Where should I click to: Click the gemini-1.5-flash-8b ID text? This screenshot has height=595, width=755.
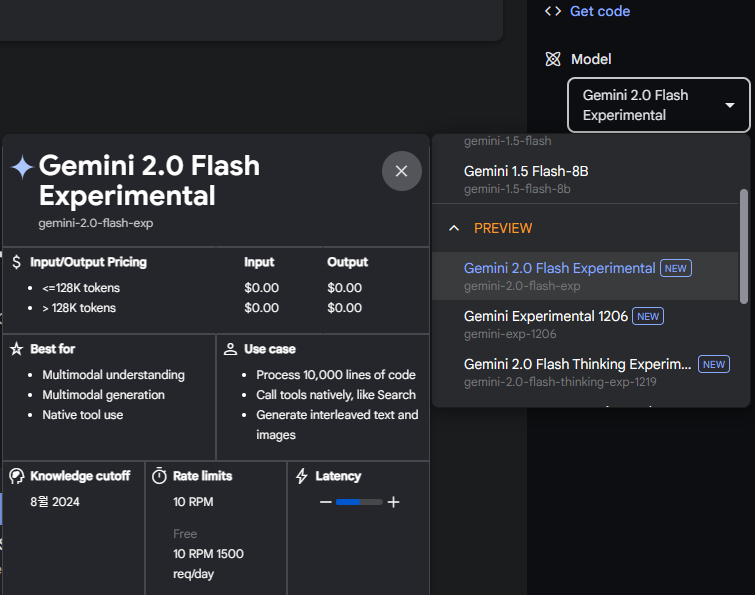[x=517, y=189]
